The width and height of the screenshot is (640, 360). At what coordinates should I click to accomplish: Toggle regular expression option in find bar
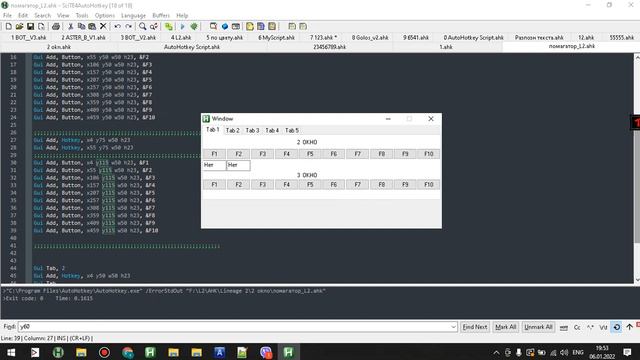coord(590,327)
